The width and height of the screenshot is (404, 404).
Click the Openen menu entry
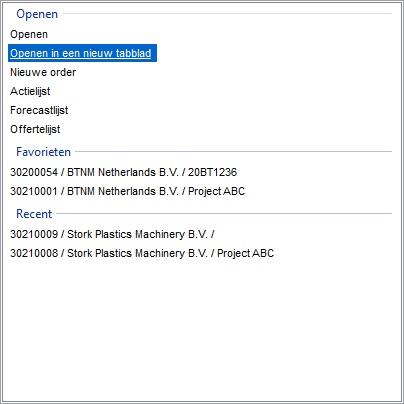click(29, 34)
